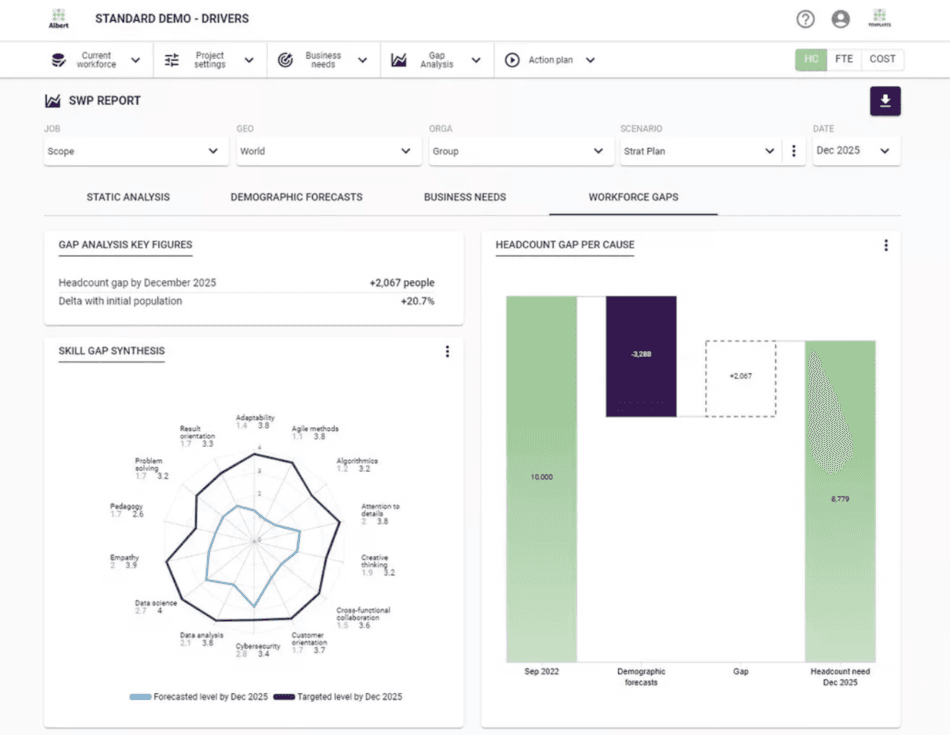Screen dimensions: 950x735
Task: Open the Date Dec 2025 dropdown
Action: pyautogui.click(x=855, y=151)
